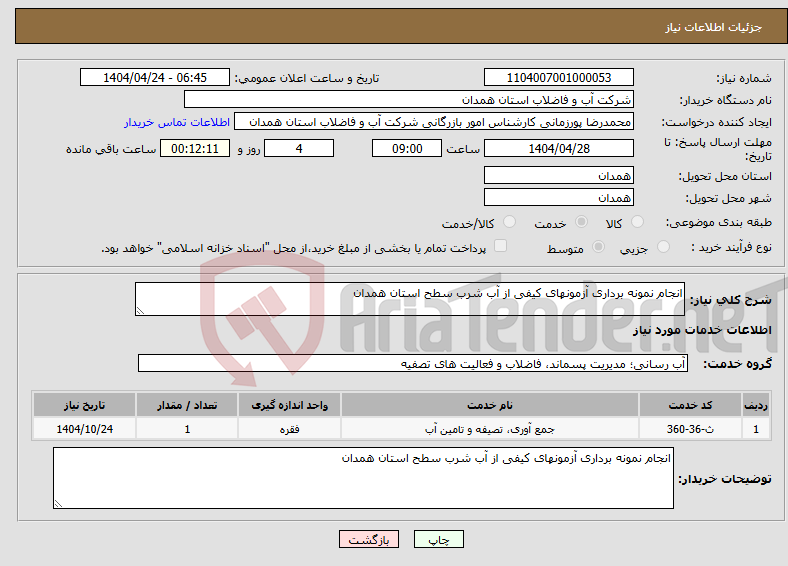The height and width of the screenshot is (566, 788).
Task: Open اطلاعات تماس خریدار link
Action: (x=177, y=122)
